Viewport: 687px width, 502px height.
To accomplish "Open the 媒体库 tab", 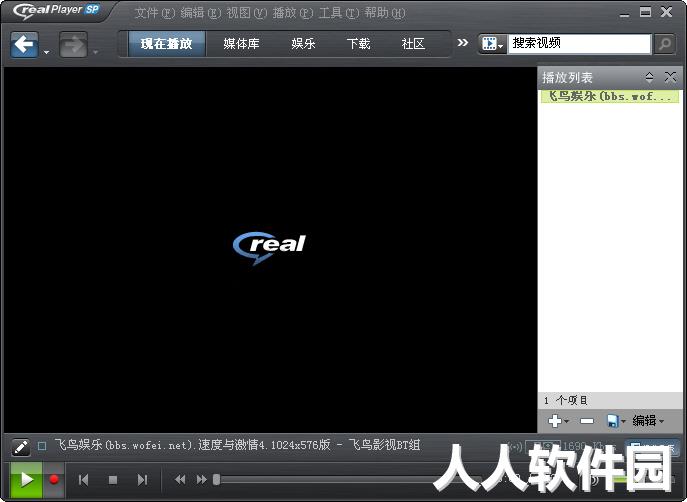I will (241, 44).
